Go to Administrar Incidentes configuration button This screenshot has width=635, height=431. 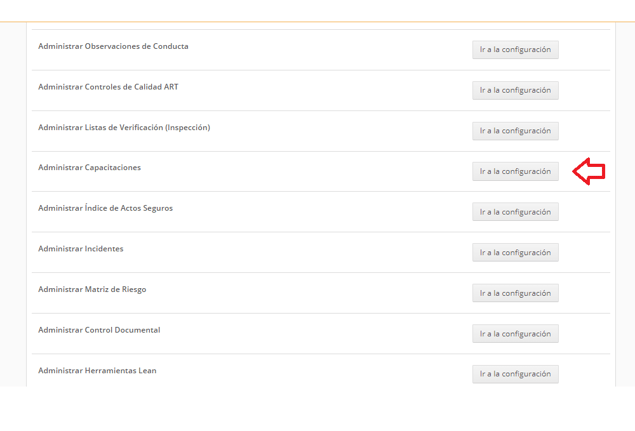coord(515,252)
